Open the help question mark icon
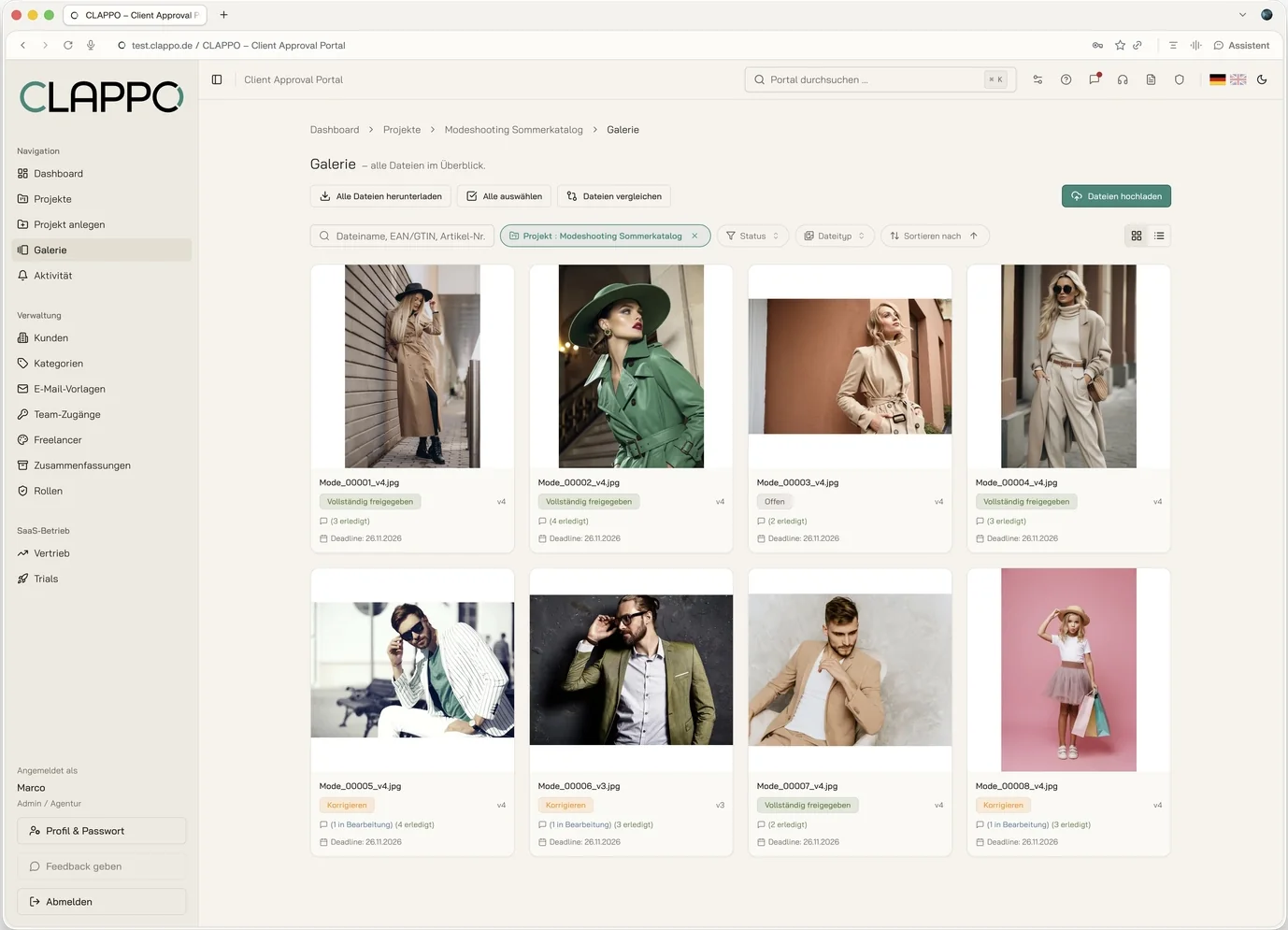Image resolution: width=1288 pixels, height=930 pixels. (x=1066, y=79)
